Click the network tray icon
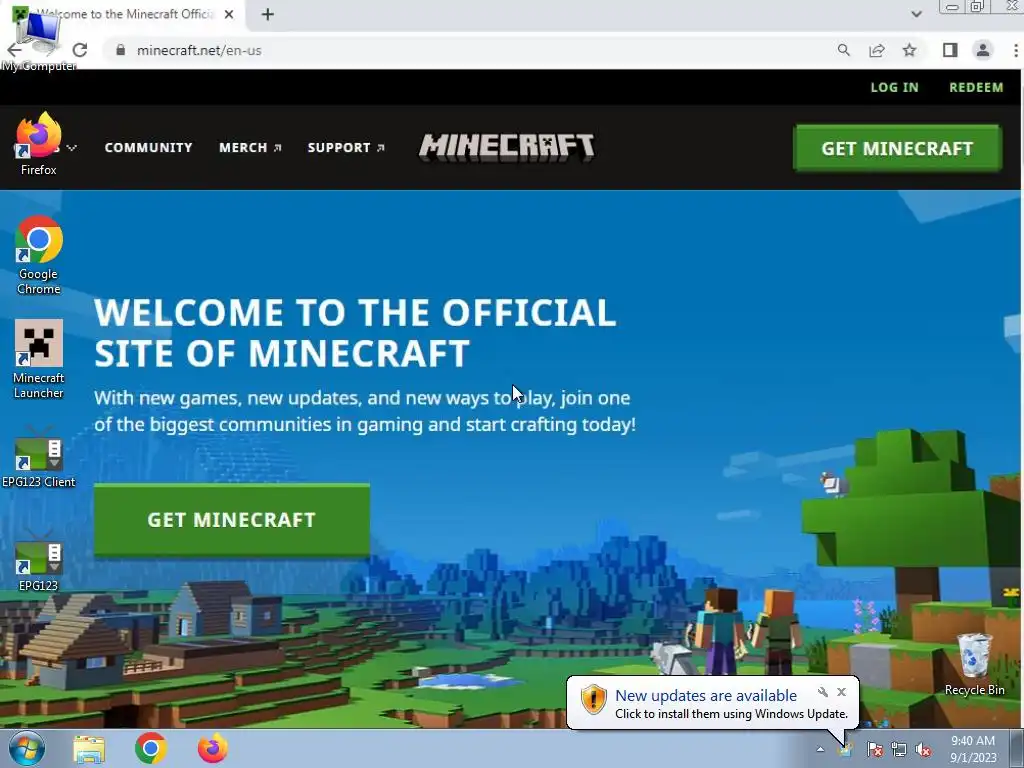The image size is (1024, 768). click(x=899, y=749)
